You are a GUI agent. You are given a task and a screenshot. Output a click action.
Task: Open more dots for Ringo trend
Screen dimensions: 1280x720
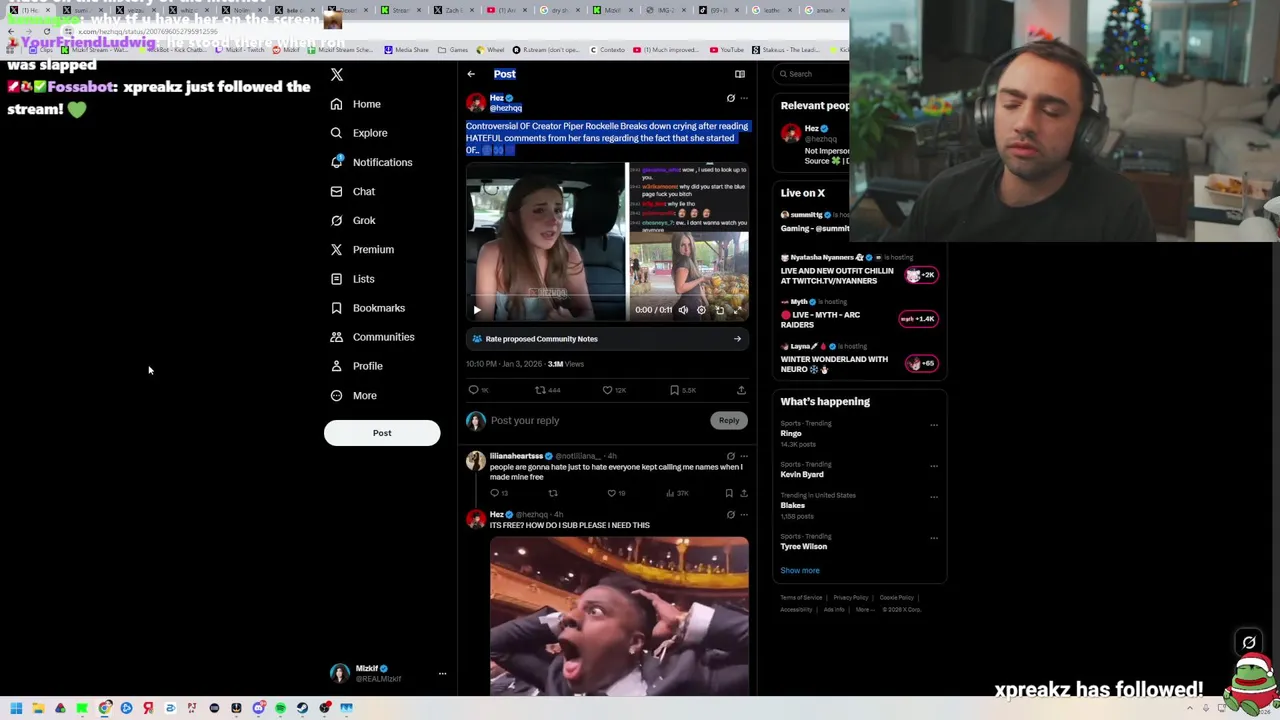pos(934,425)
